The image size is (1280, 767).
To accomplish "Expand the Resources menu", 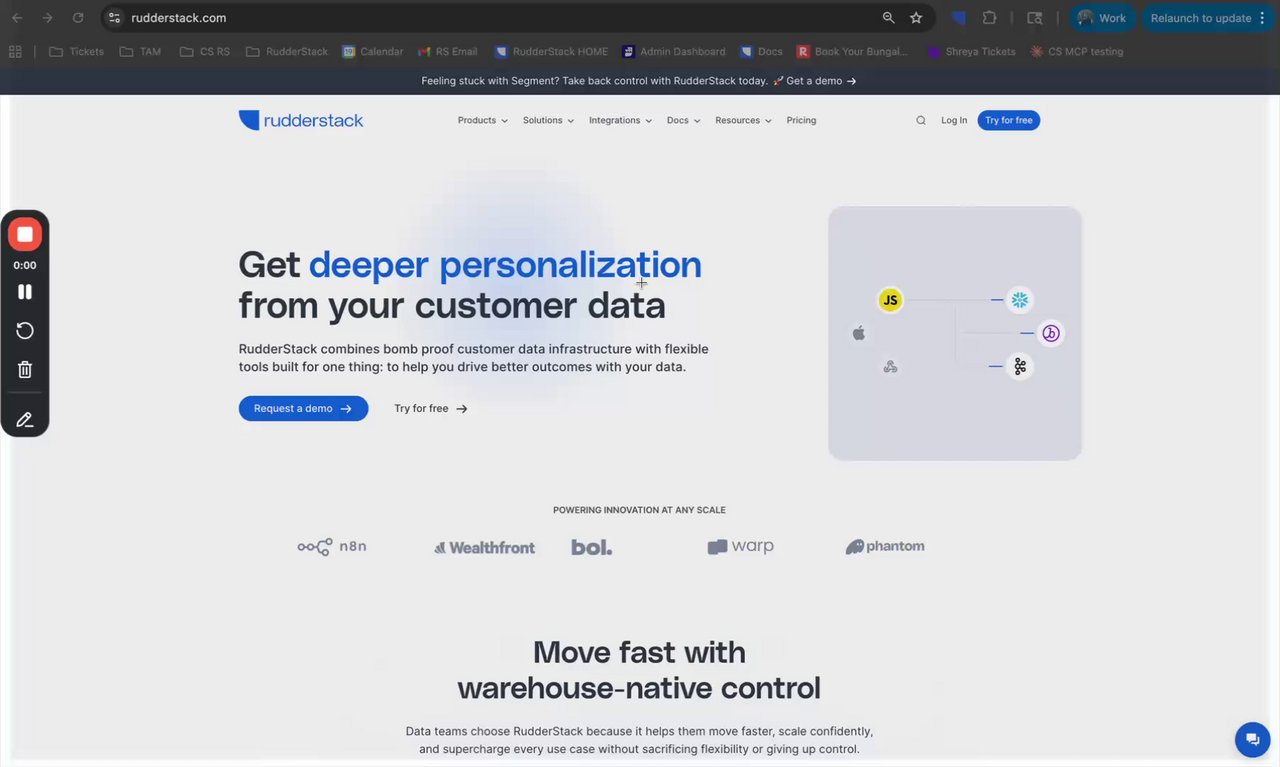I will tap(743, 120).
